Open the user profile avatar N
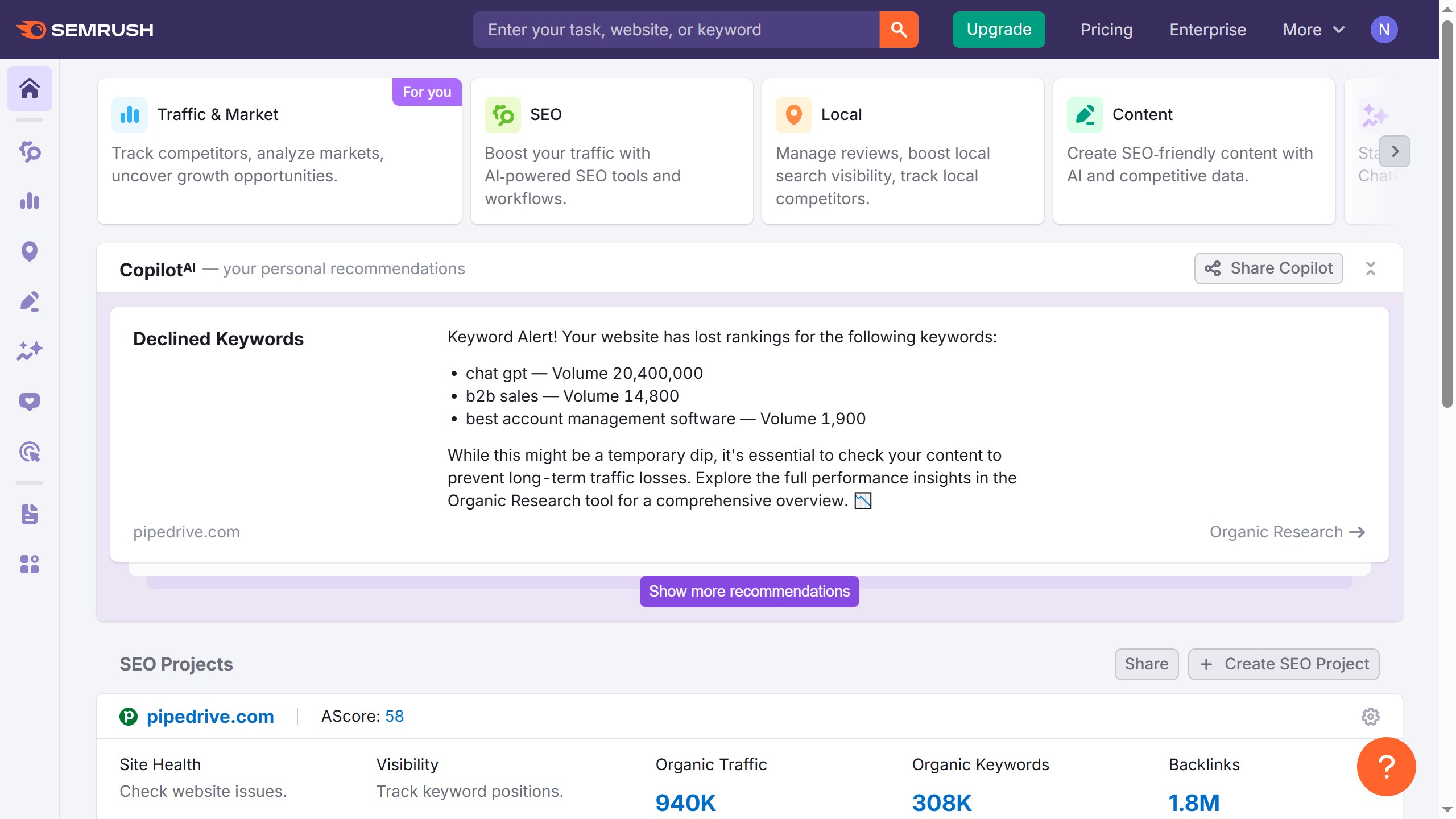Viewport: 1456px width, 819px height. click(x=1384, y=30)
